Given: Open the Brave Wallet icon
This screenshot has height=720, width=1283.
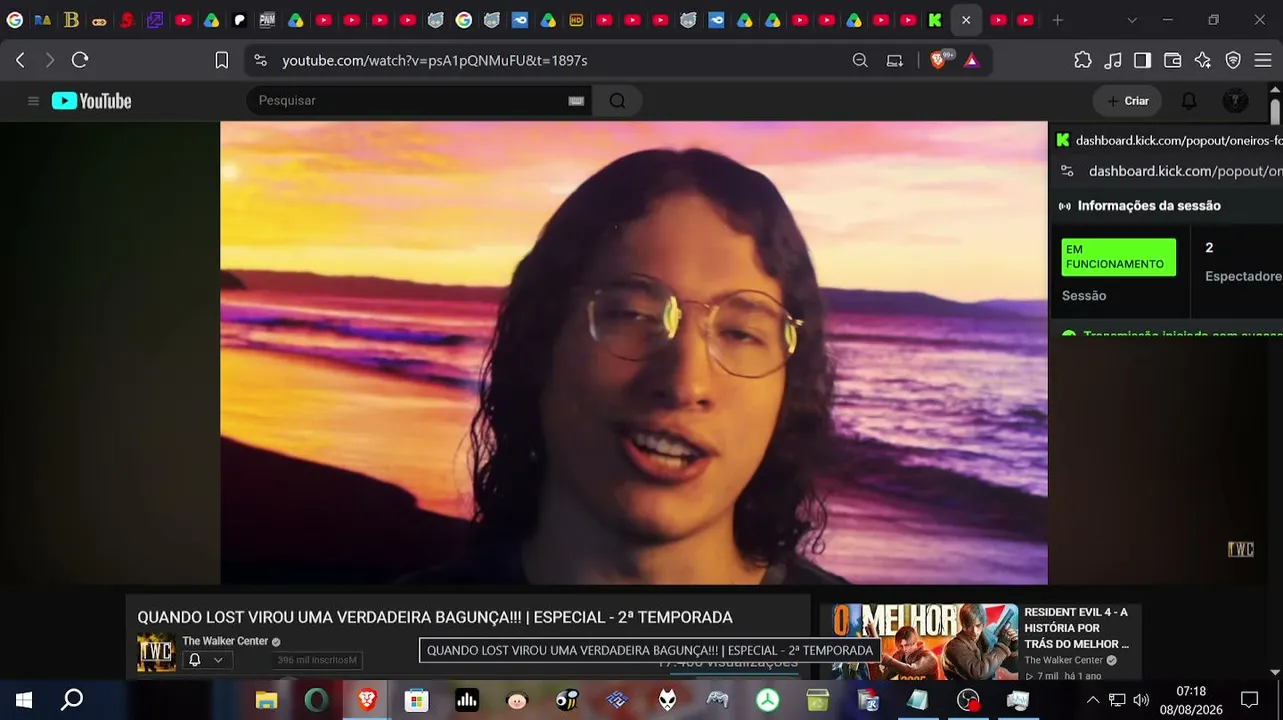Looking at the screenshot, I should coord(1173,60).
